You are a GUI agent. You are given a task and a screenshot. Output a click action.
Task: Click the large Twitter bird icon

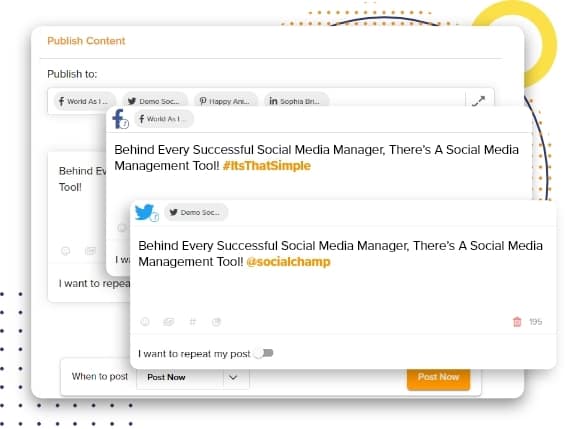click(x=146, y=212)
